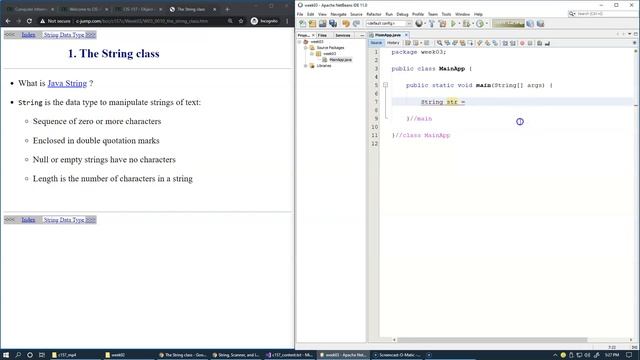640x360 pixels.
Task: Open the Configuration dropdown showing default config
Action: (x=389, y=24)
